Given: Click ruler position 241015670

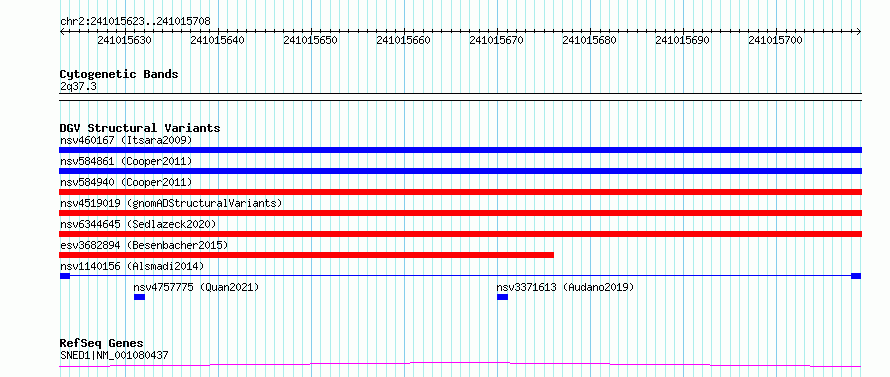Looking at the screenshot, I should pos(497,40).
